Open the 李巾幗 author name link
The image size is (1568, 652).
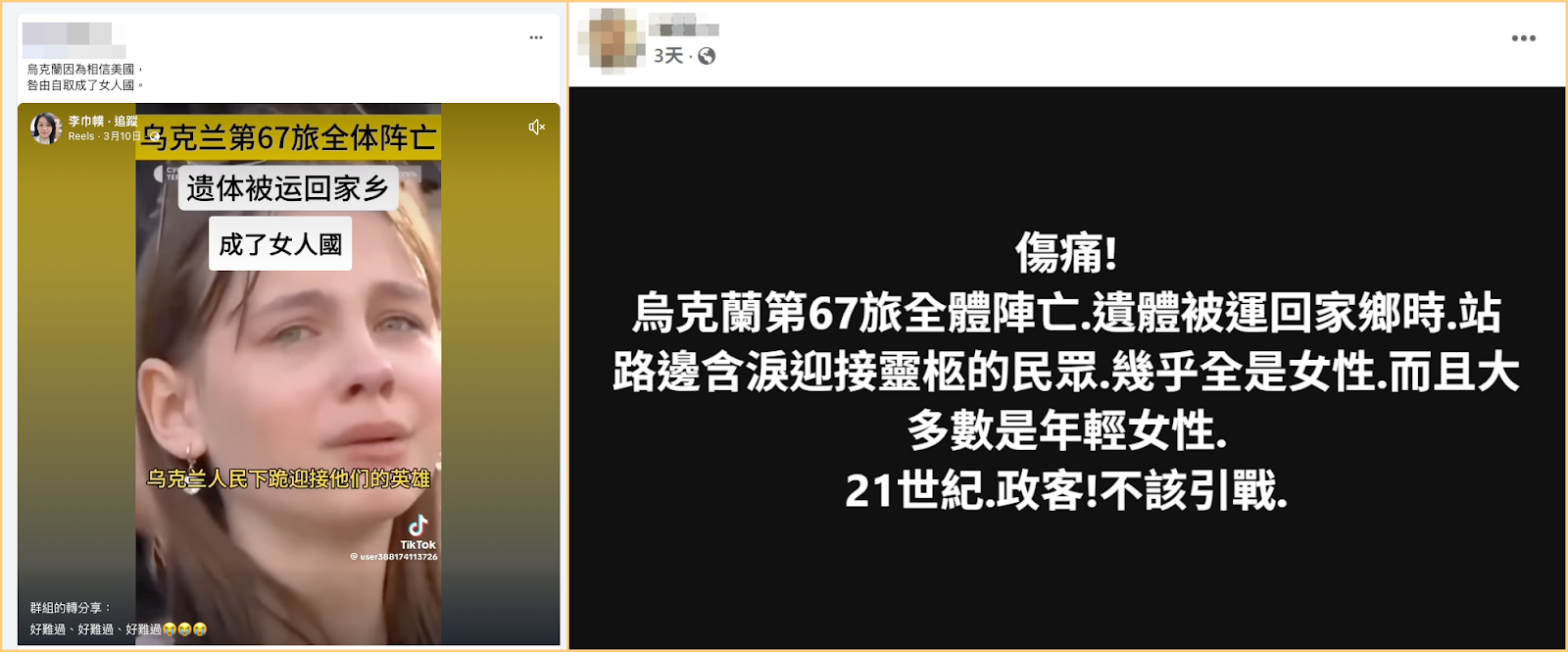pyautogui.click(x=86, y=122)
